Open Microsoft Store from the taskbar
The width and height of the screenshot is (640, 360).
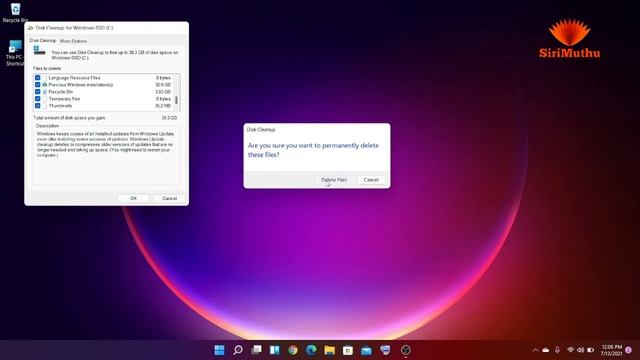pos(348,350)
